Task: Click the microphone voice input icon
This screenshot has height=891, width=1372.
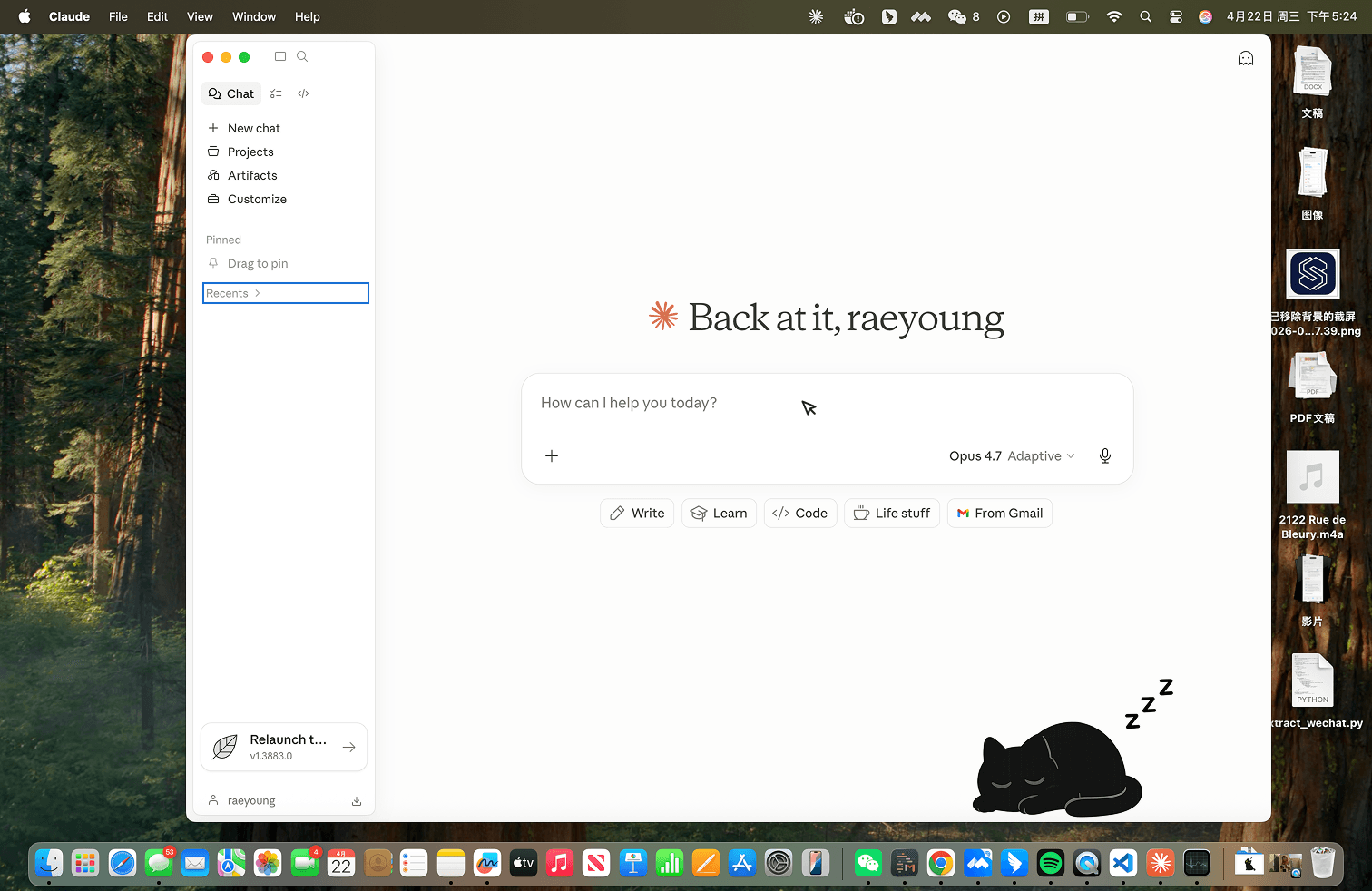Action: click(1105, 456)
